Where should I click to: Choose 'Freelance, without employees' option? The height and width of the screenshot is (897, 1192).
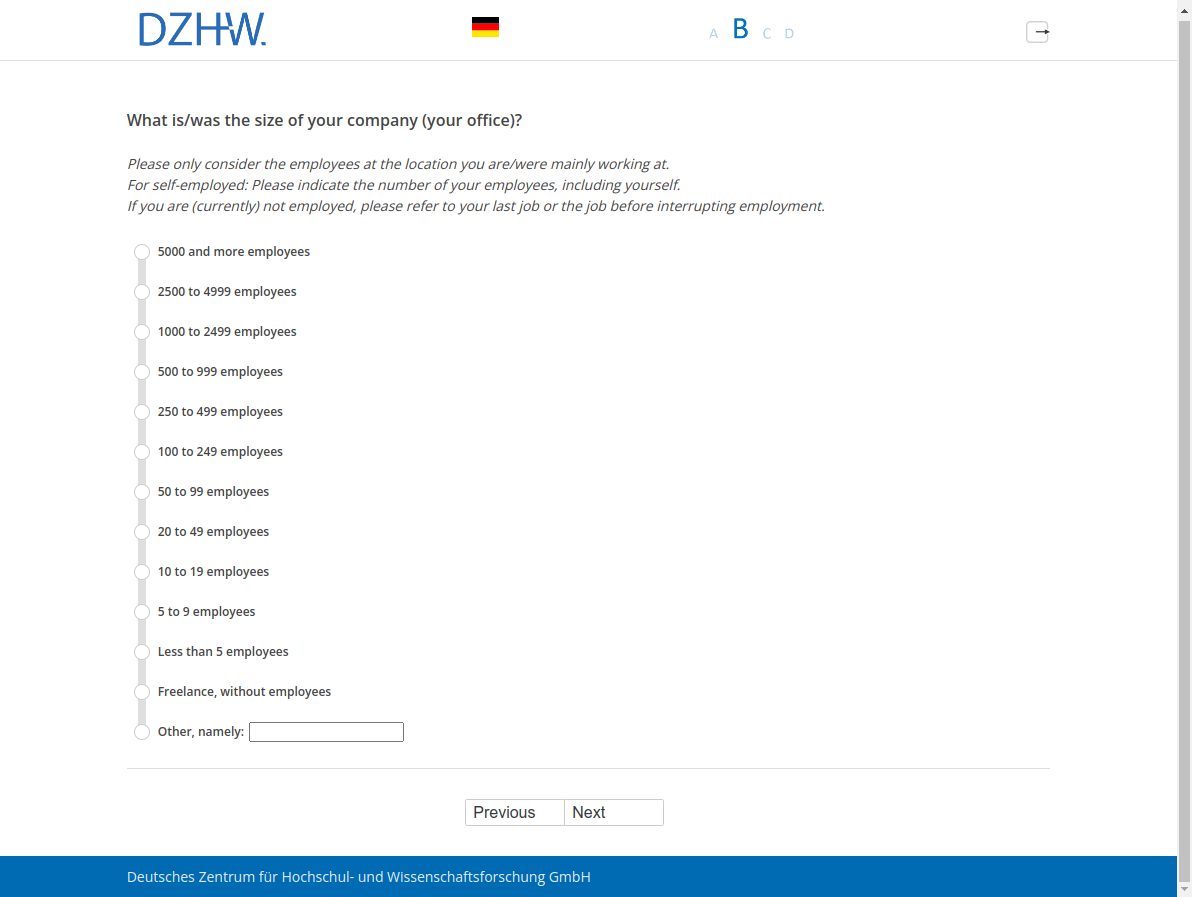point(142,692)
